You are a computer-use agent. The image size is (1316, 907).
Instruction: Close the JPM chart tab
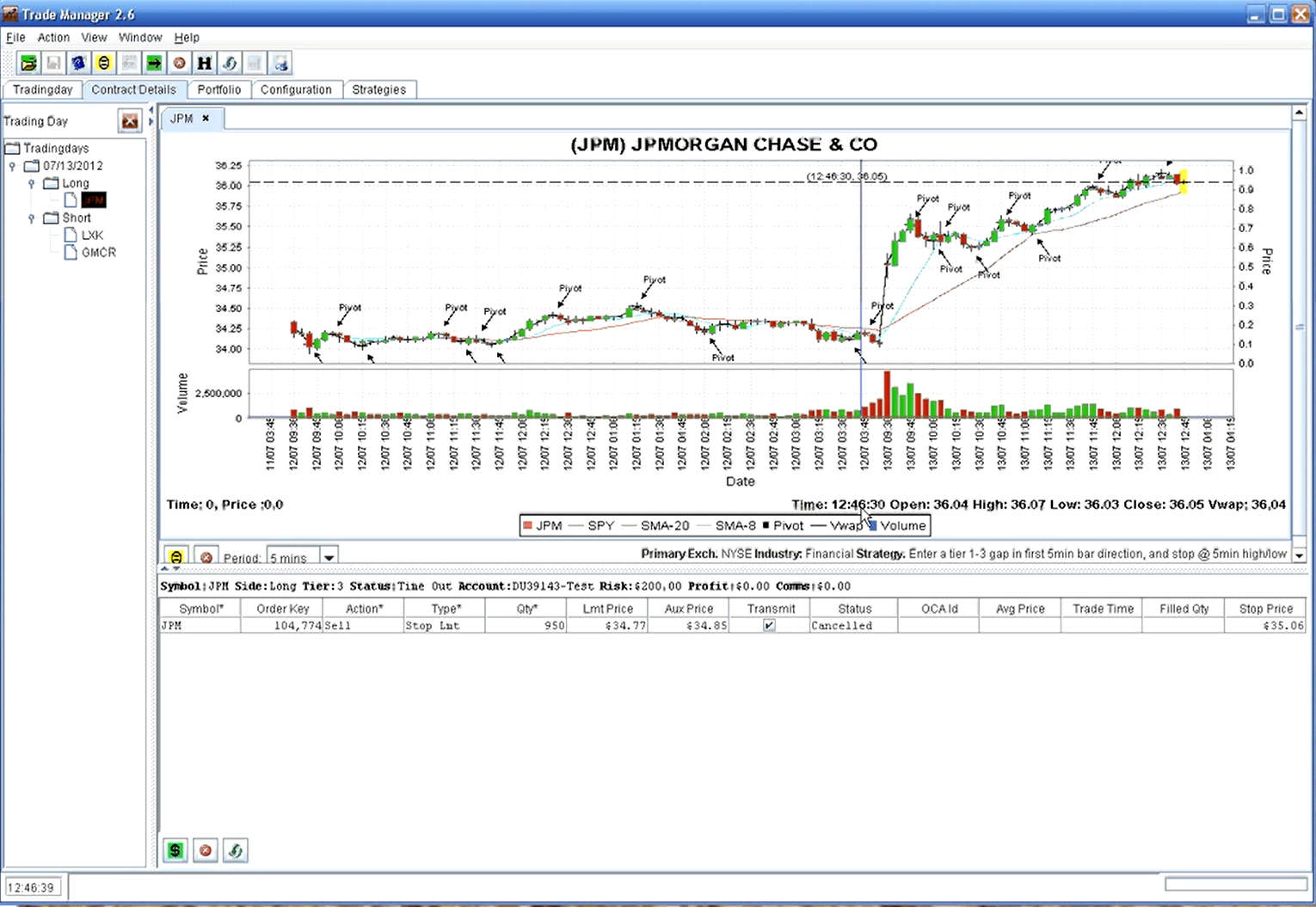click(206, 119)
